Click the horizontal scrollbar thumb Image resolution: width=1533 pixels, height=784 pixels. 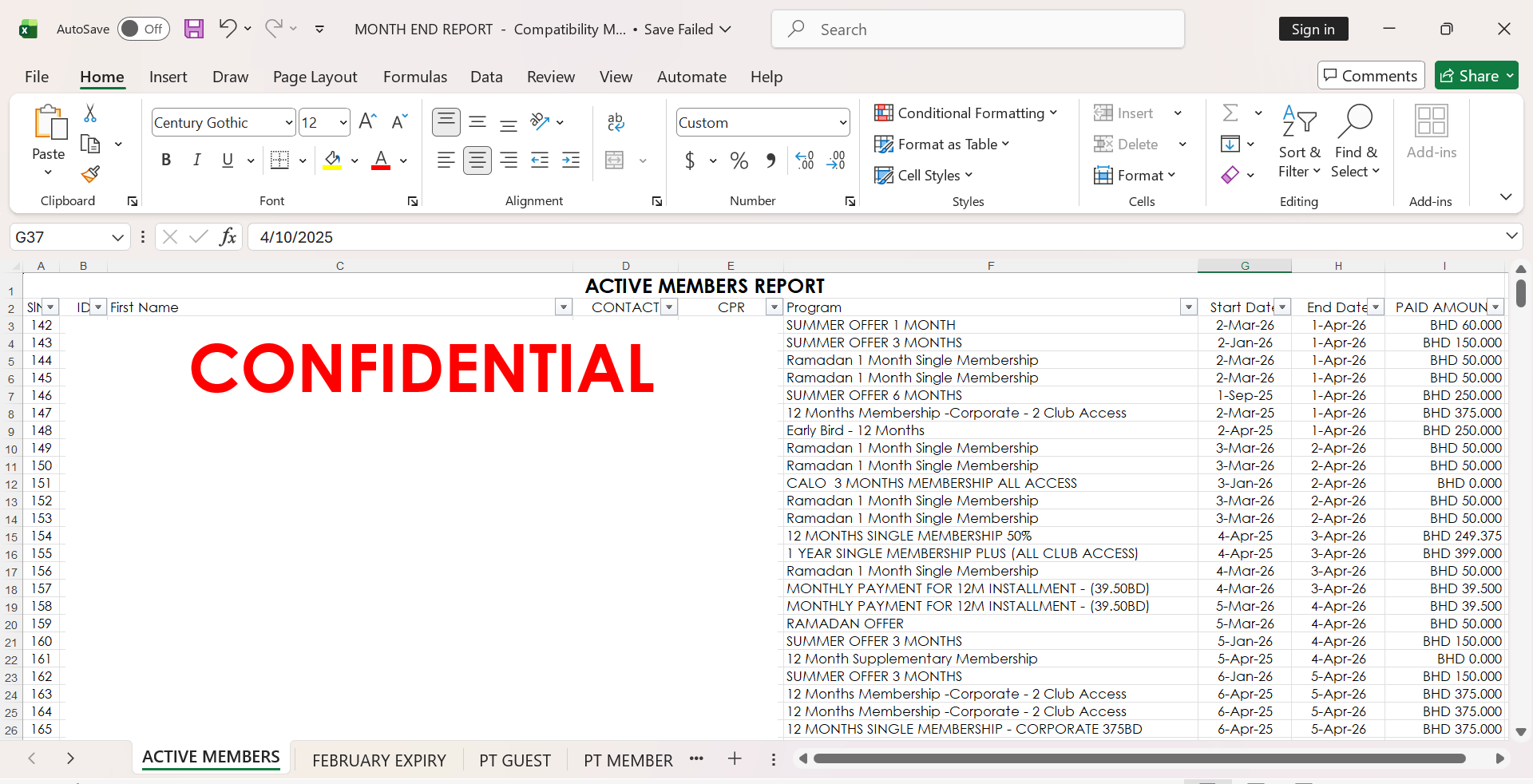pos(1139,758)
